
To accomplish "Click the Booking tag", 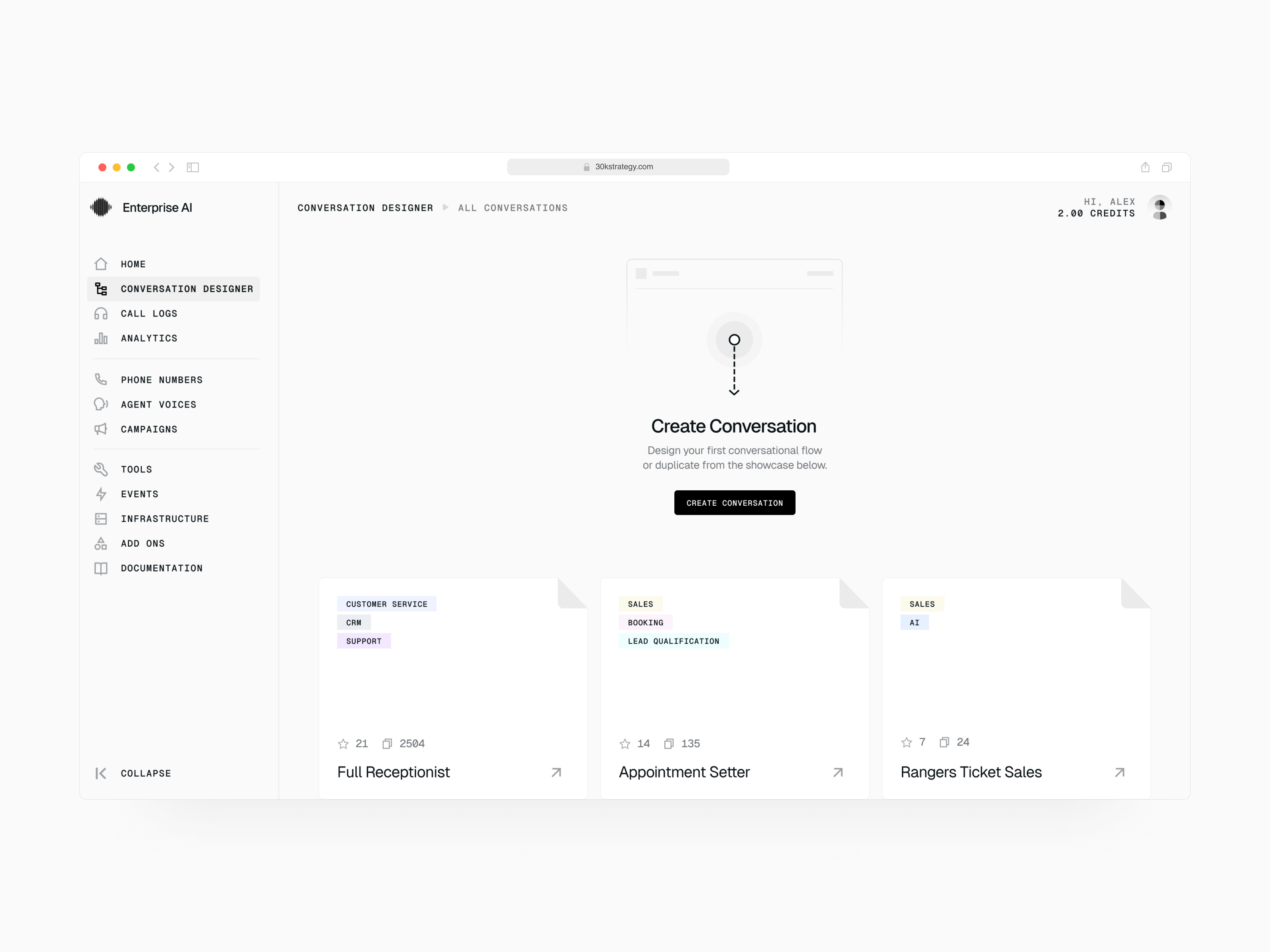I will point(645,622).
